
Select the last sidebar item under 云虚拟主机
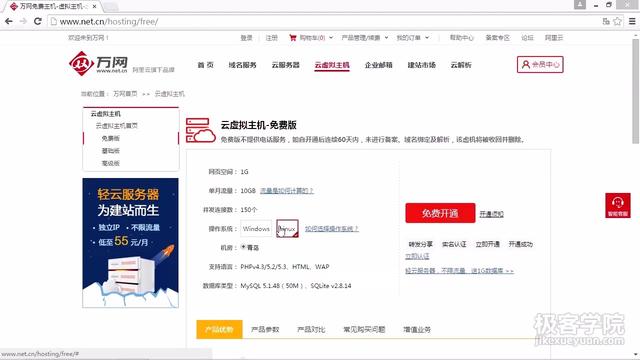tap(111, 163)
